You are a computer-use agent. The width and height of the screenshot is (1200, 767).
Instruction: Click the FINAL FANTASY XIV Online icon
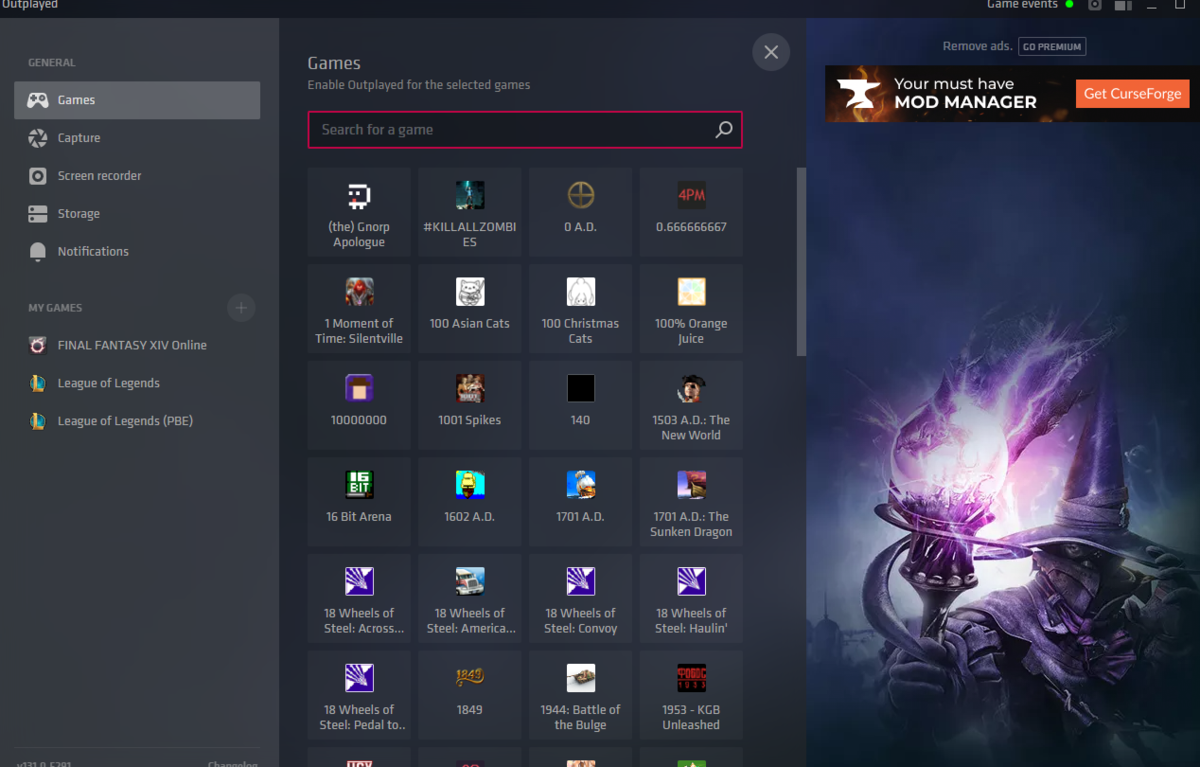[38, 346]
